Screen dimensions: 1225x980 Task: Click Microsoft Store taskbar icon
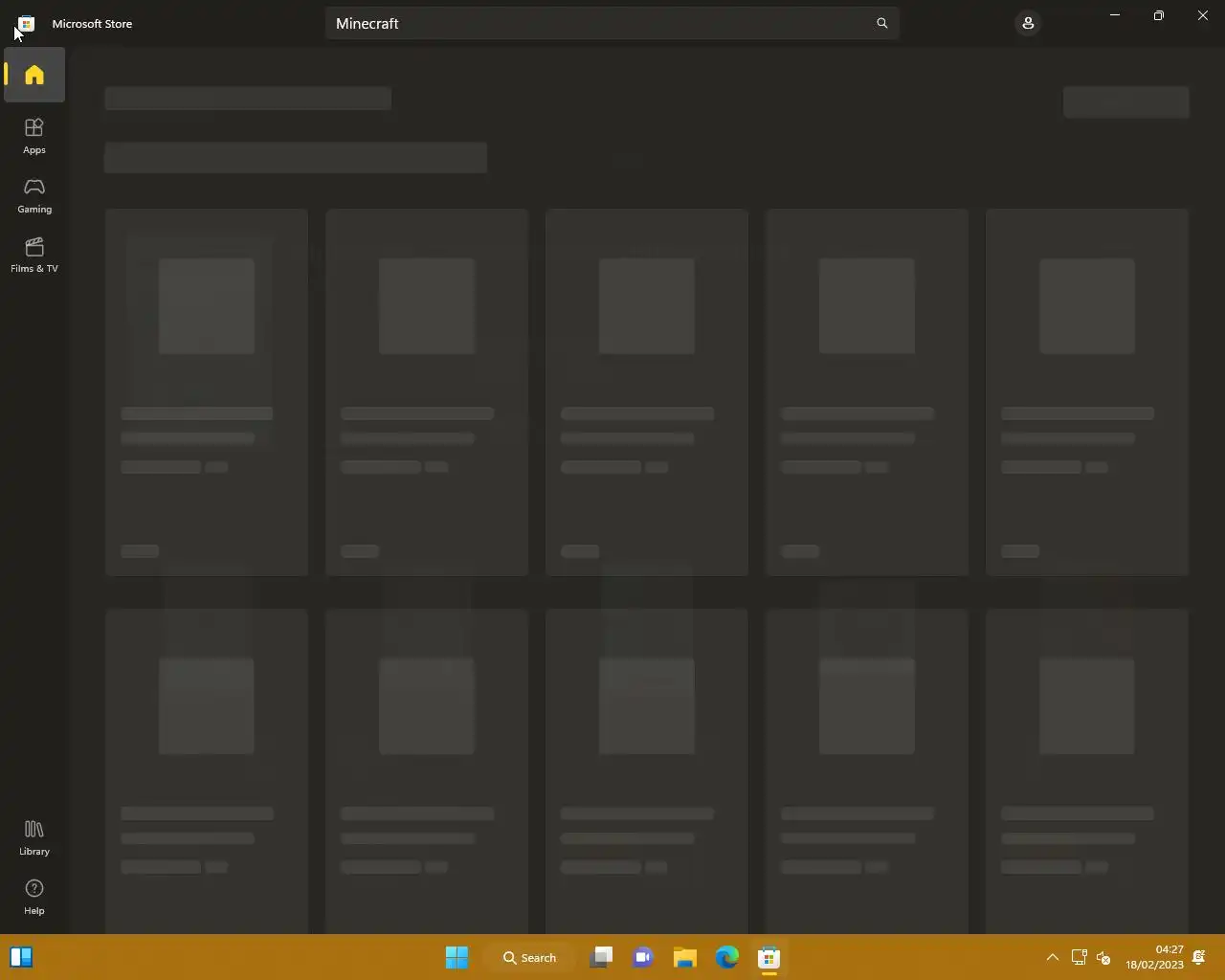point(769,957)
